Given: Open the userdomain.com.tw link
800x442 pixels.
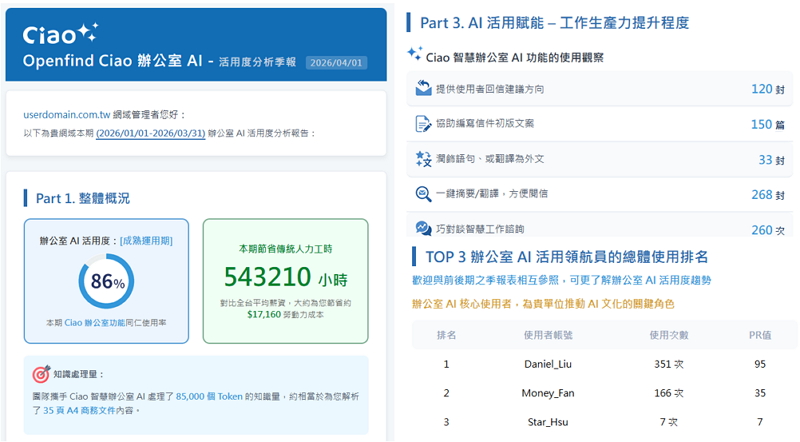Looking at the screenshot, I should pos(67,115).
